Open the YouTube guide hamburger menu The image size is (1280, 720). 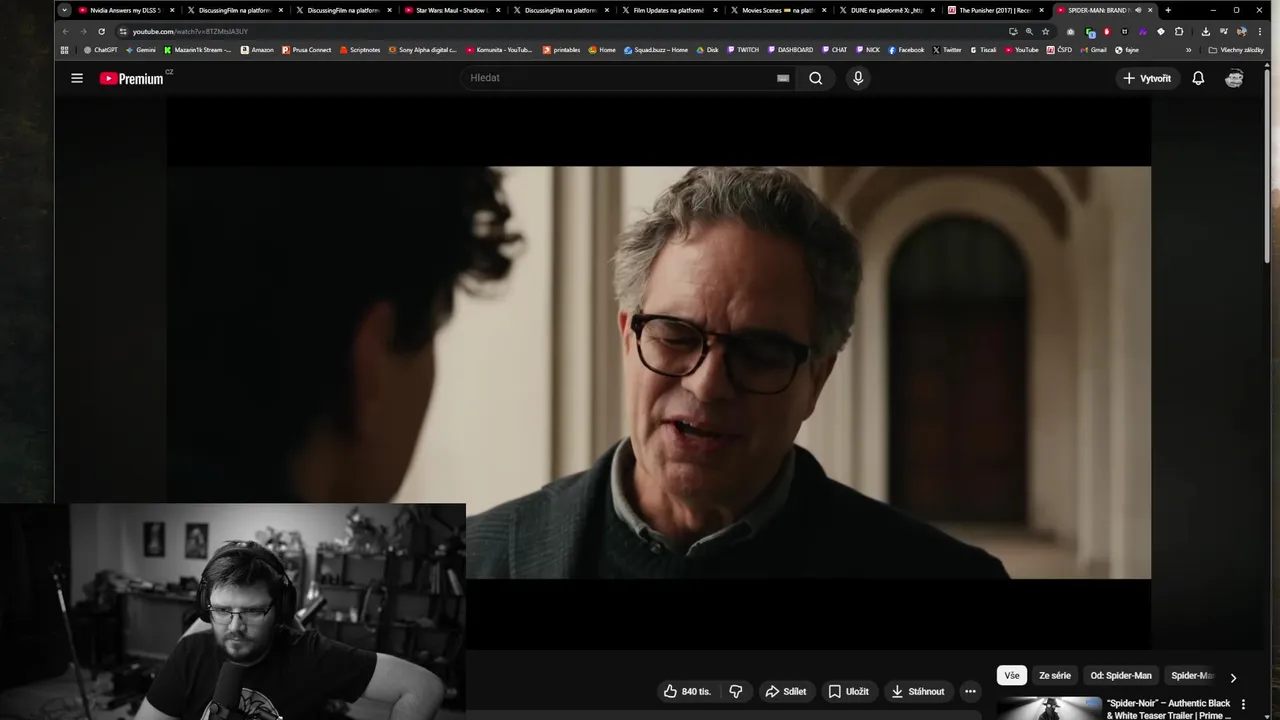[77, 78]
